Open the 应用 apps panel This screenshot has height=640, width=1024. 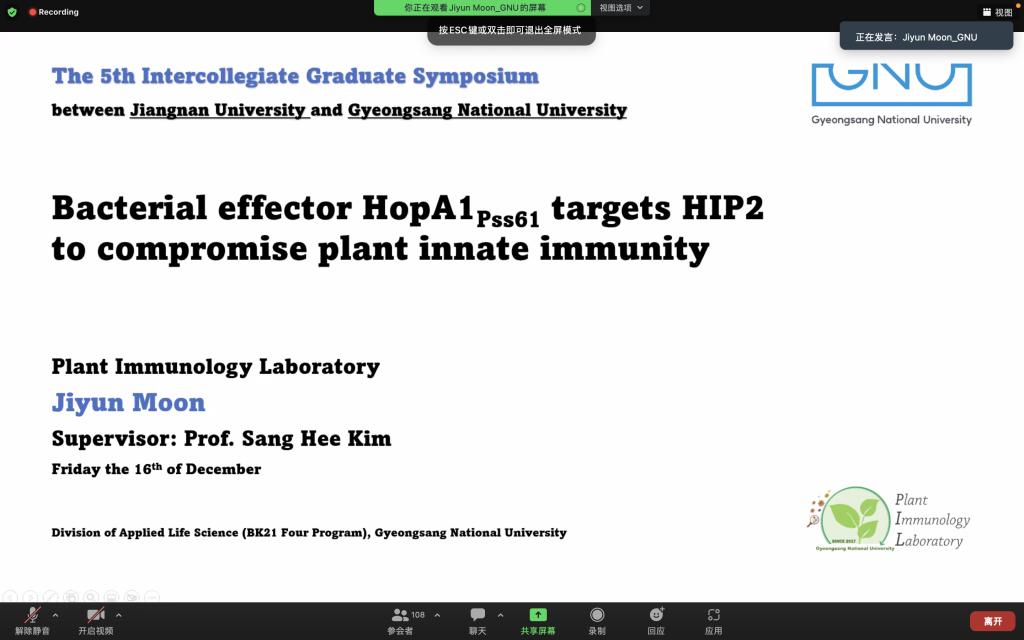(x=713, y=620)
